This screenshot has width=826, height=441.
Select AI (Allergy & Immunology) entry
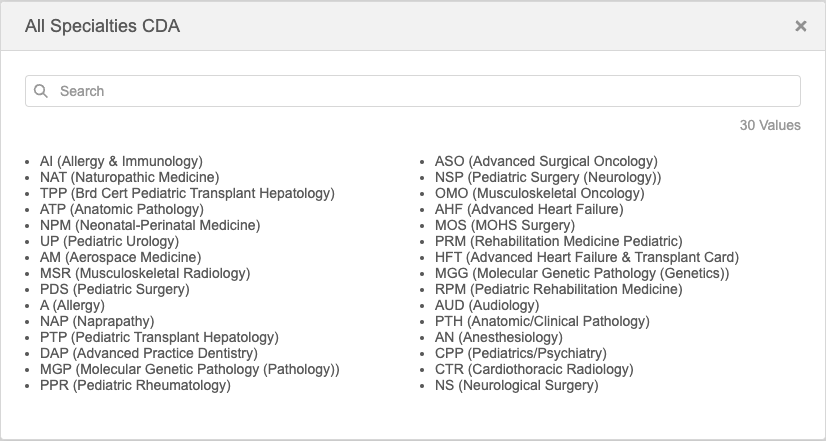pyautogui.click(x=121, y=161)
